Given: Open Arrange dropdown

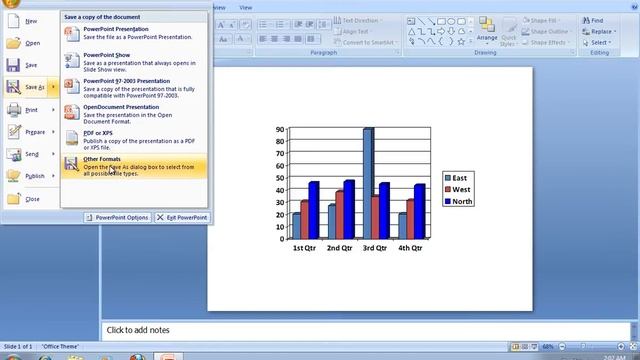Looking at the screenshot, I should pyautogui.click(x=487, y=31).
